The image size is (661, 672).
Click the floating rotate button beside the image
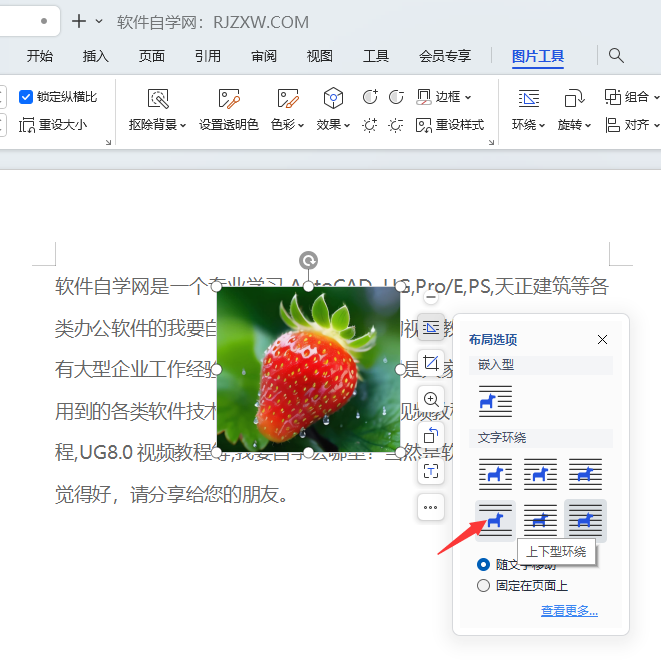coord(431,435)
